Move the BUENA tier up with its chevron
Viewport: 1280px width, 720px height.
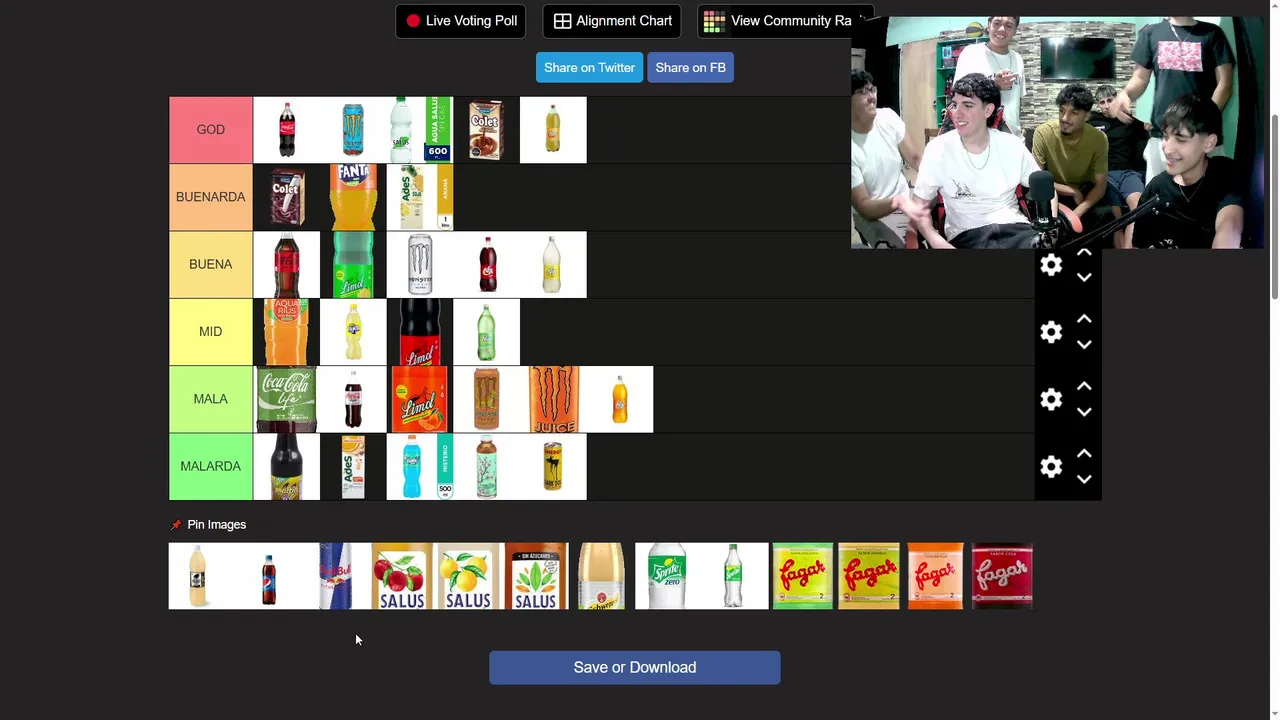(x=1084, y=253)
